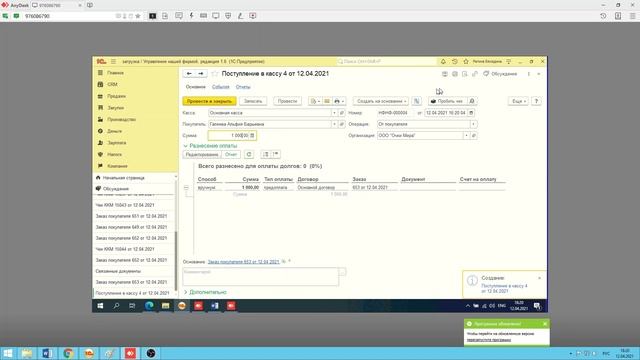
Task: Select "Заказ покупателя 651 от 12.04.2021" entry
Action: coord(131,216)
